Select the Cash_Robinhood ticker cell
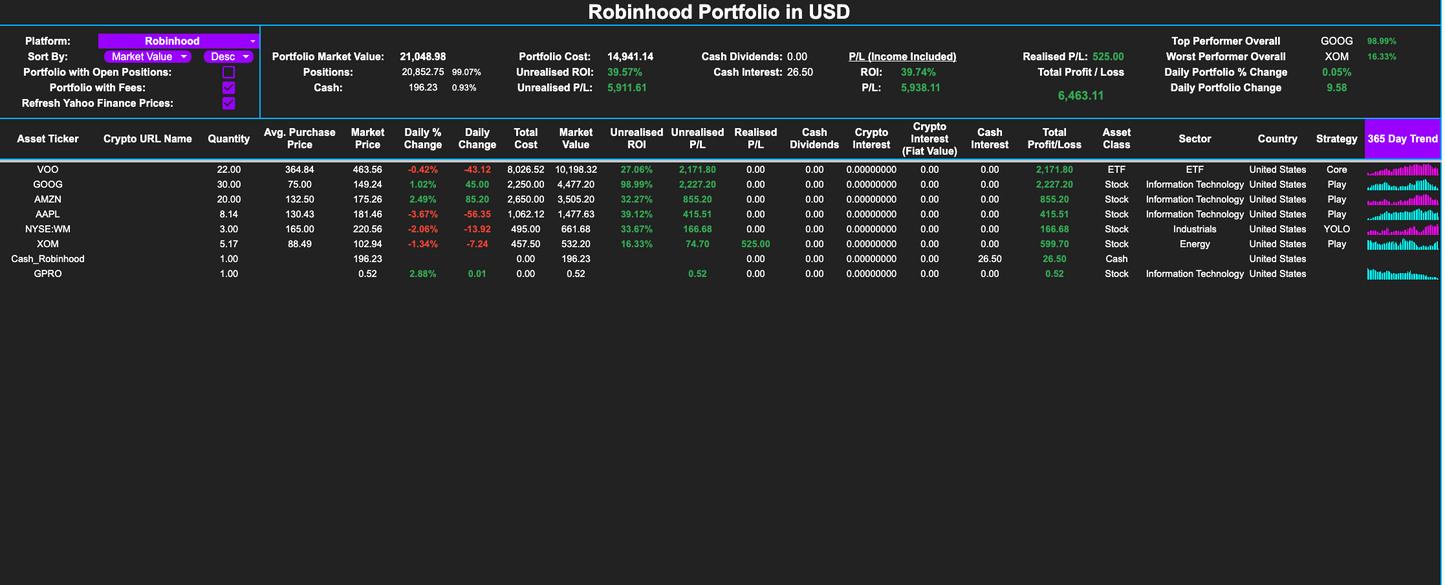Screen dimensions: 1445x585 pyautogui.click(x=48, y=259)
